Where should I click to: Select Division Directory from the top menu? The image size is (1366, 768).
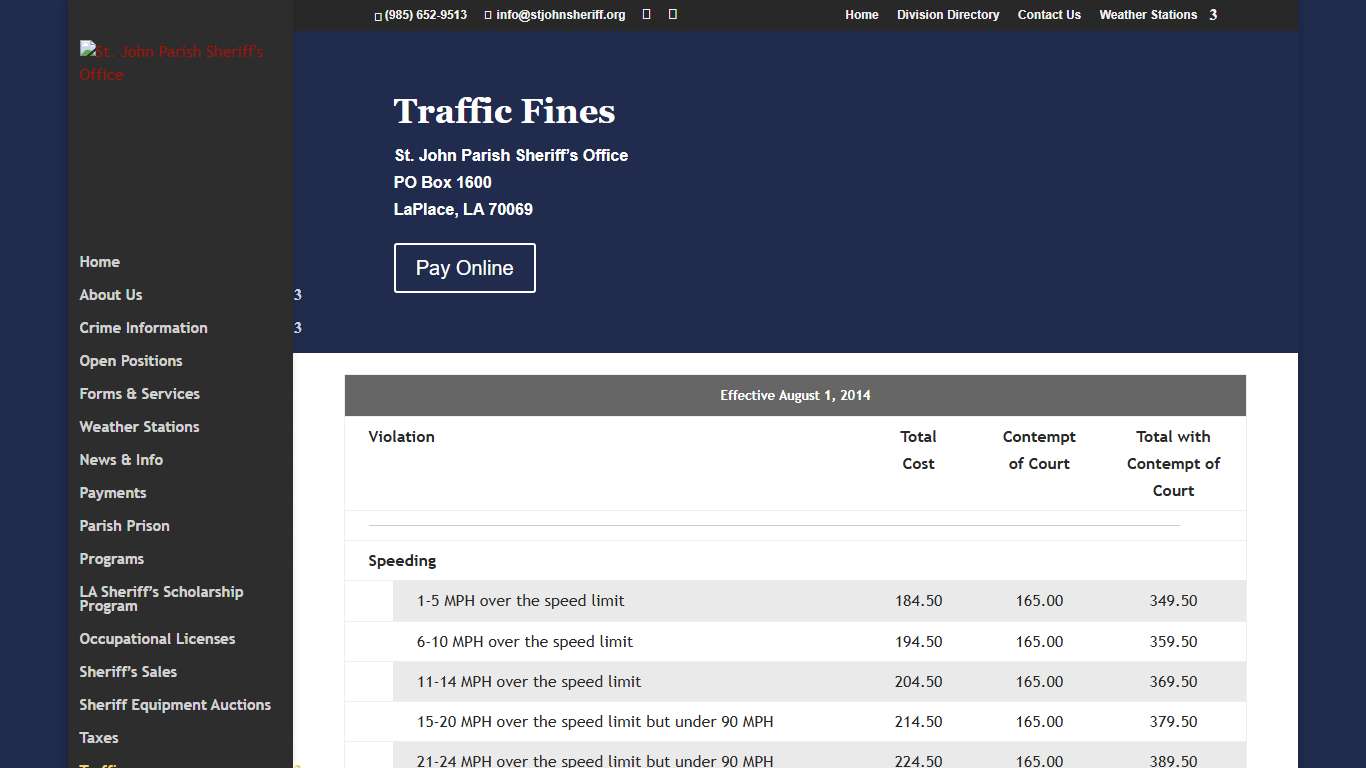(947, 15)
